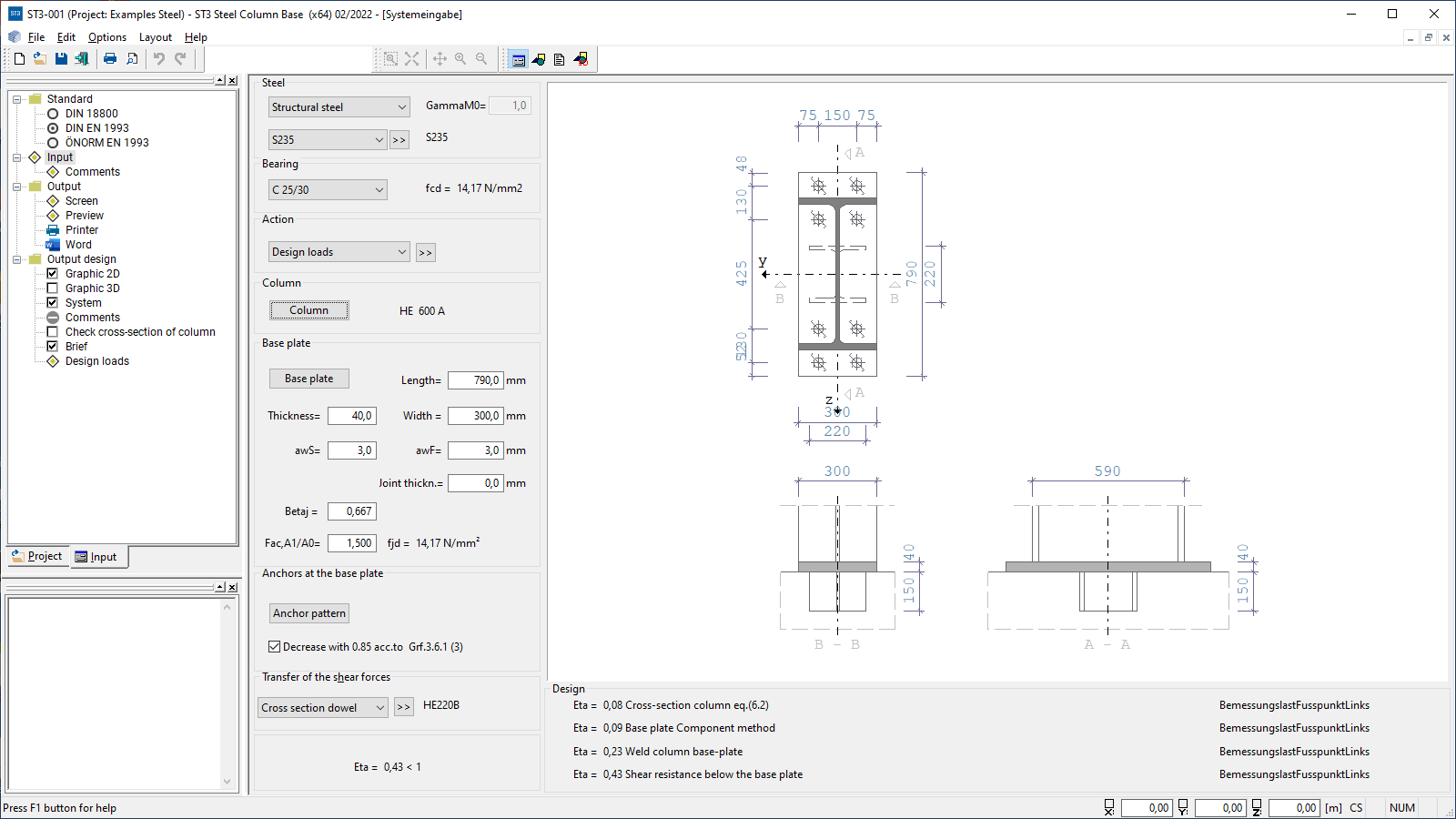Show text document output icon
Viewport: 1456px width, 819px height.
(x=559, y=60)
